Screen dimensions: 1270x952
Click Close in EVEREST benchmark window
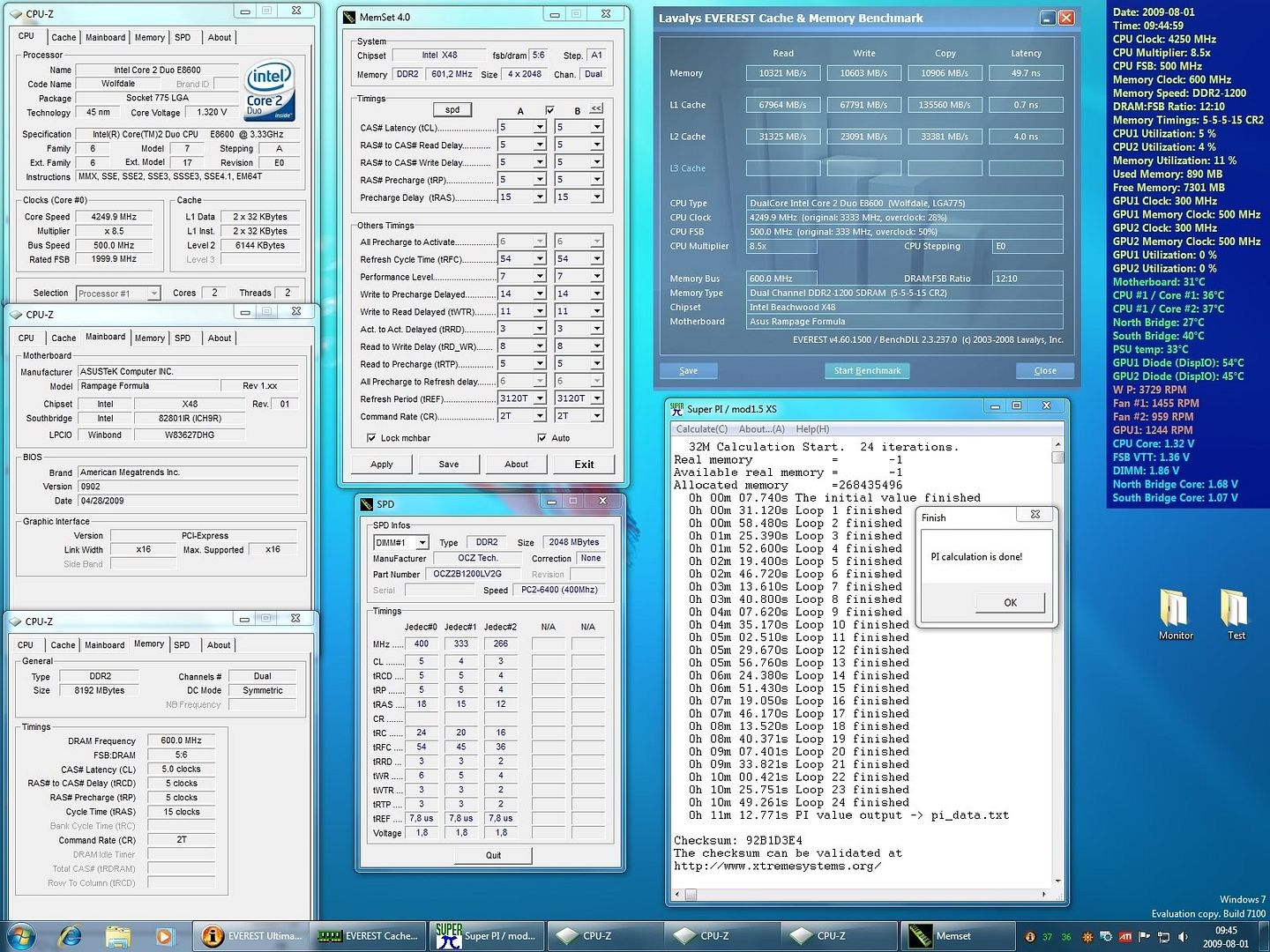1045,371
